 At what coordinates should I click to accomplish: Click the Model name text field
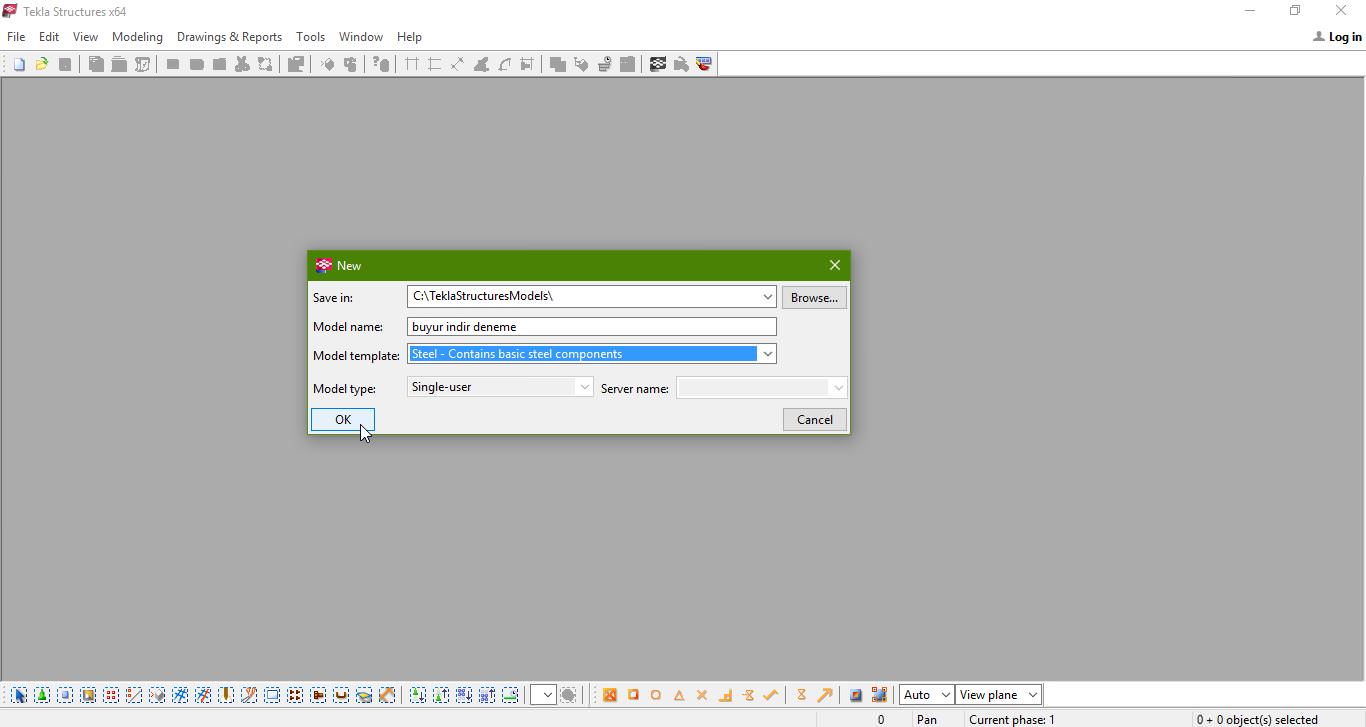click(x=592, y=327)
